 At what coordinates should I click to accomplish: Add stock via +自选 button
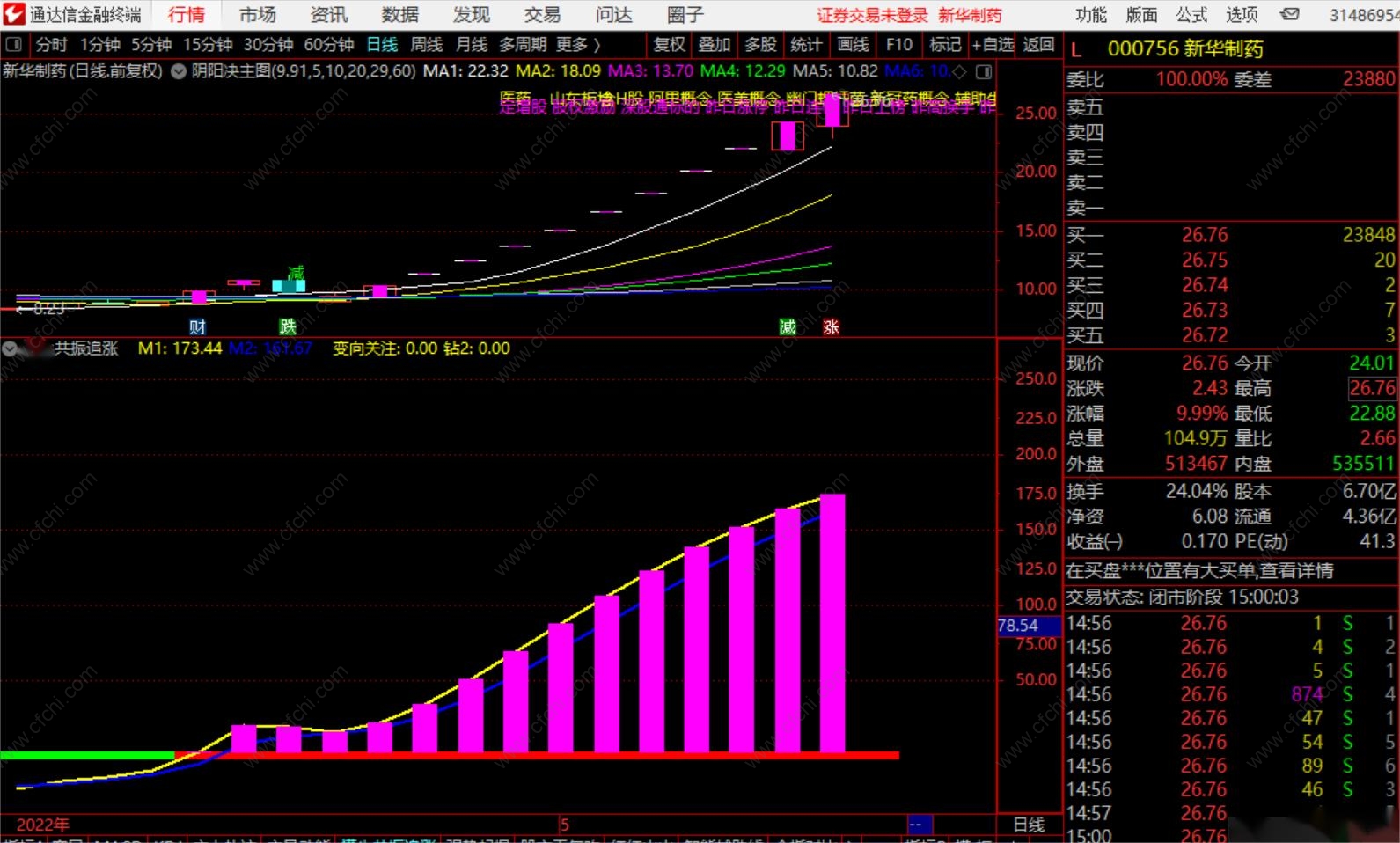pos(993,45)
